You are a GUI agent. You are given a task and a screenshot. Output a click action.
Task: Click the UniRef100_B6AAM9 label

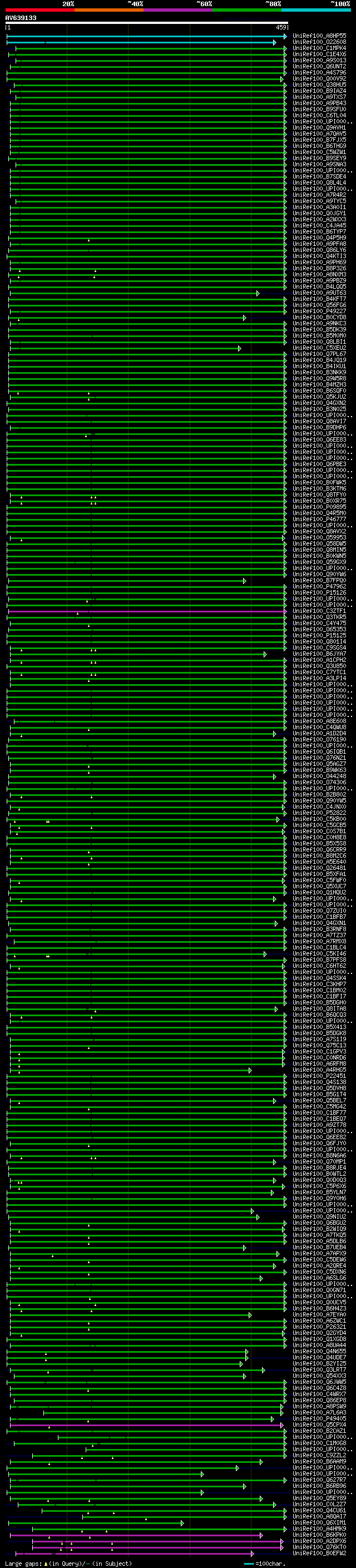coord(319,1461)
